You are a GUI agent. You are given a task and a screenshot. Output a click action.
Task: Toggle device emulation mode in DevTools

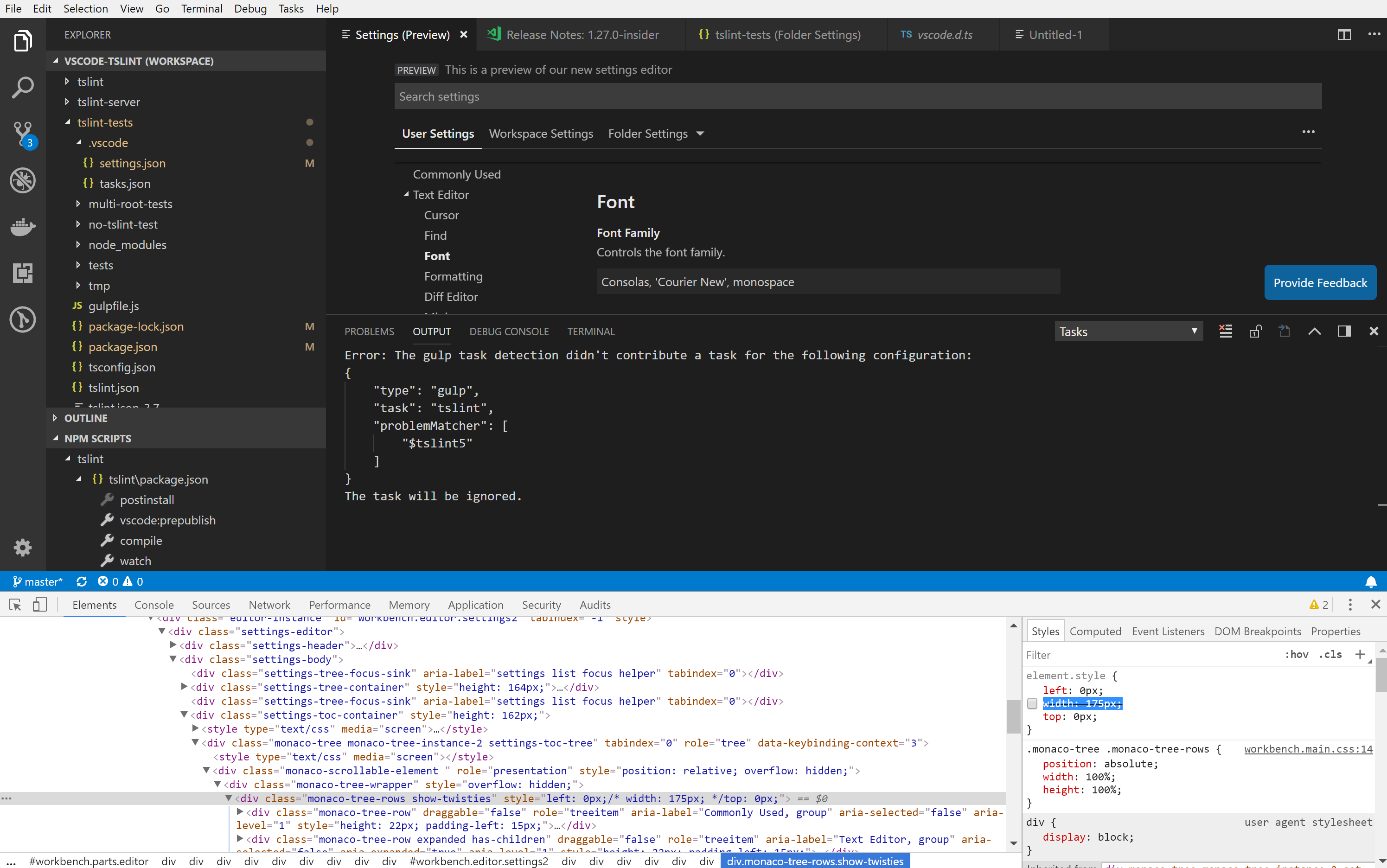click(x=39, y=605)
